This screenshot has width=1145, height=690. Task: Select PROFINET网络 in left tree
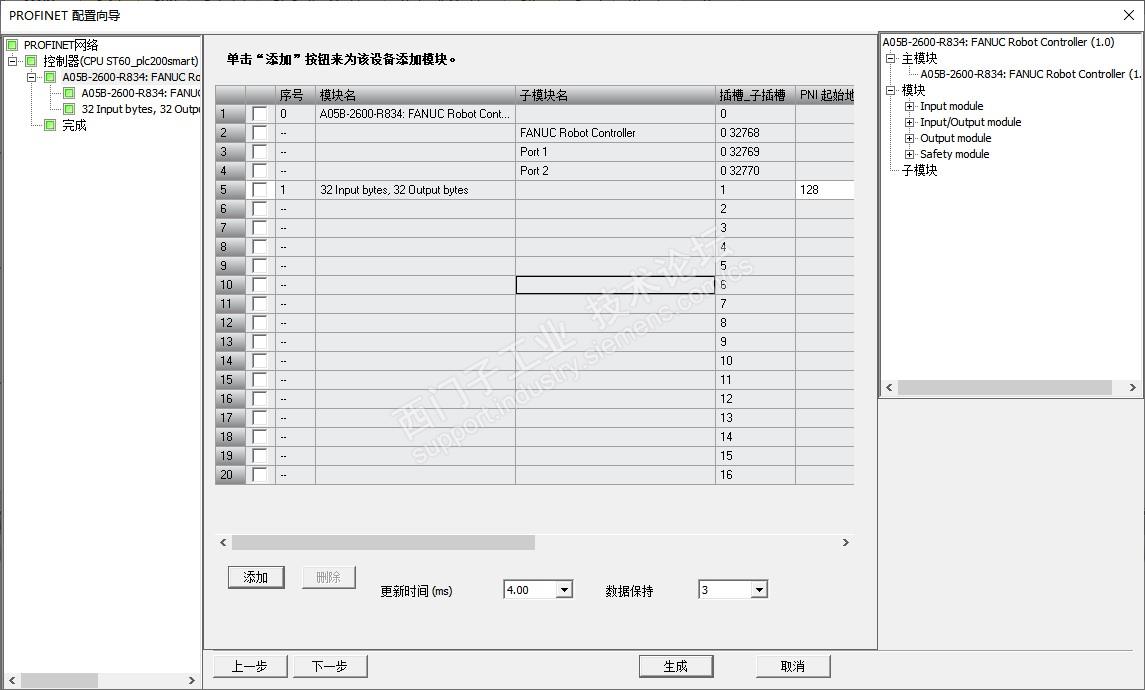61,45
